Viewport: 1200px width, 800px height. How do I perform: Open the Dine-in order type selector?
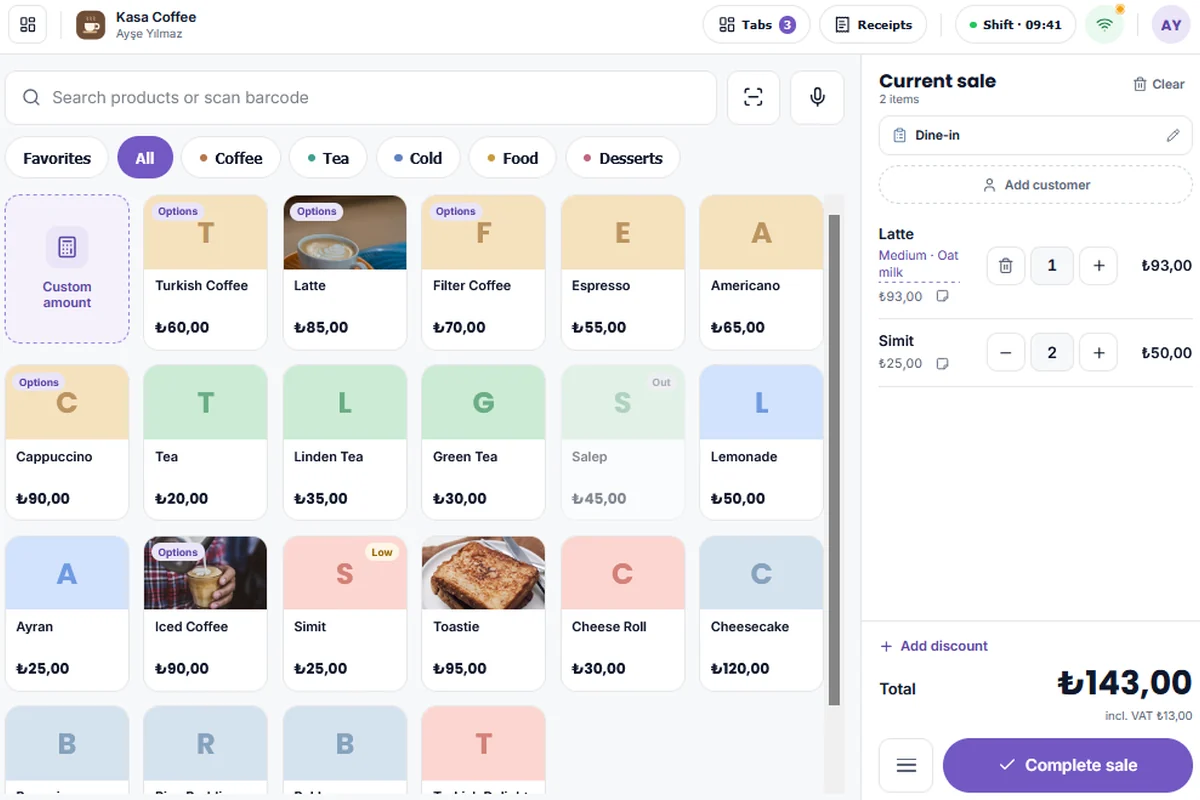1036,135
